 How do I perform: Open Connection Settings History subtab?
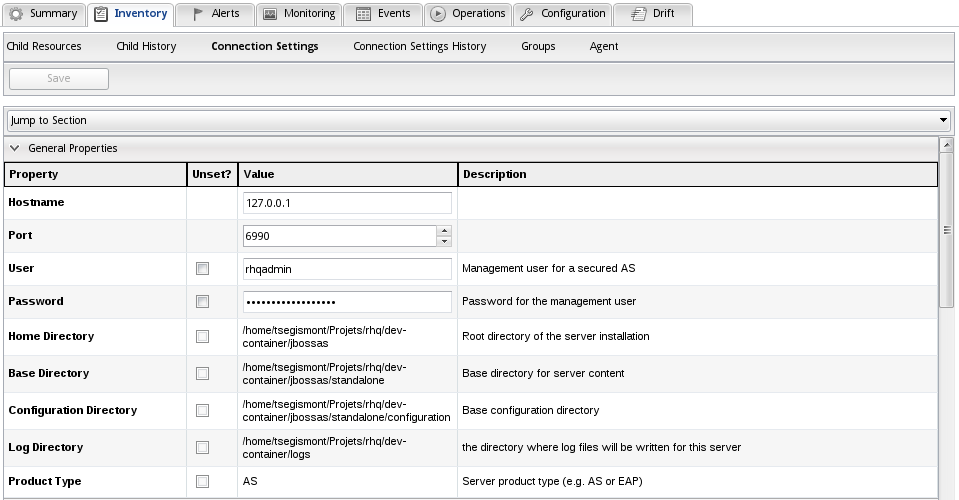(420, 46)
